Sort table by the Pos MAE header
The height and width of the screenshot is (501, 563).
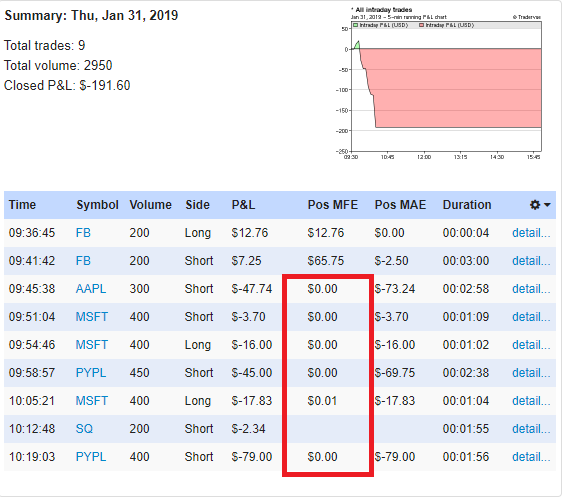pos(400,205)
